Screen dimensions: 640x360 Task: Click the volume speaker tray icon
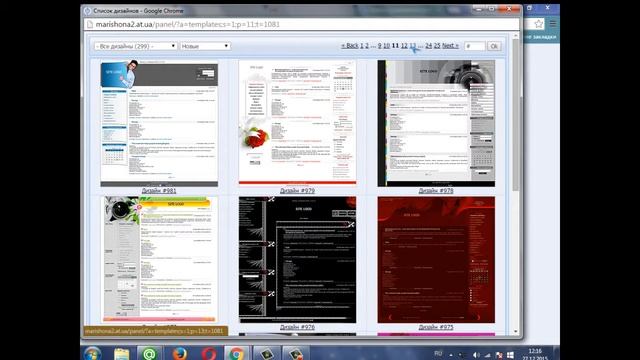click(x=476, y=355)
